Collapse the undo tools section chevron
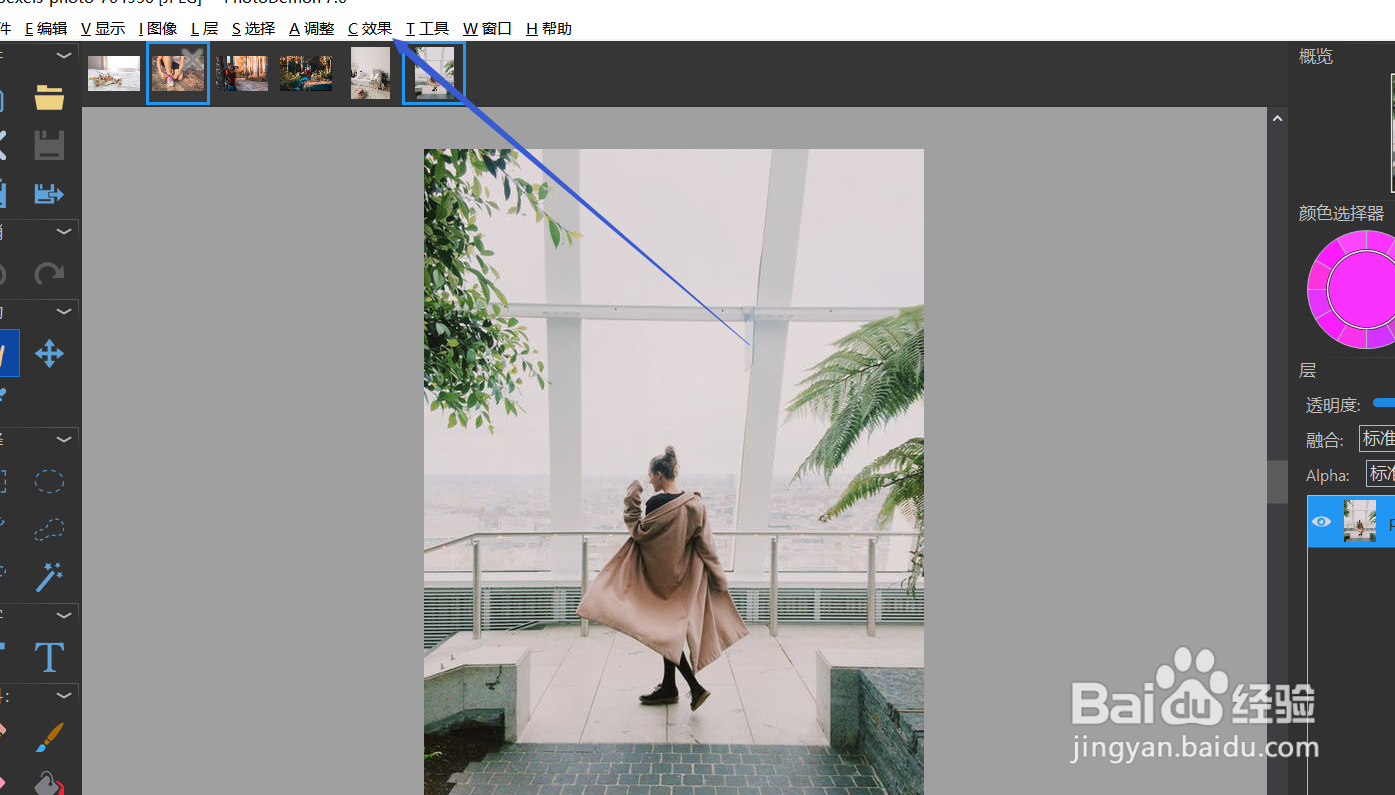This screenshot has width=1395, height=795. click(64, 231)
